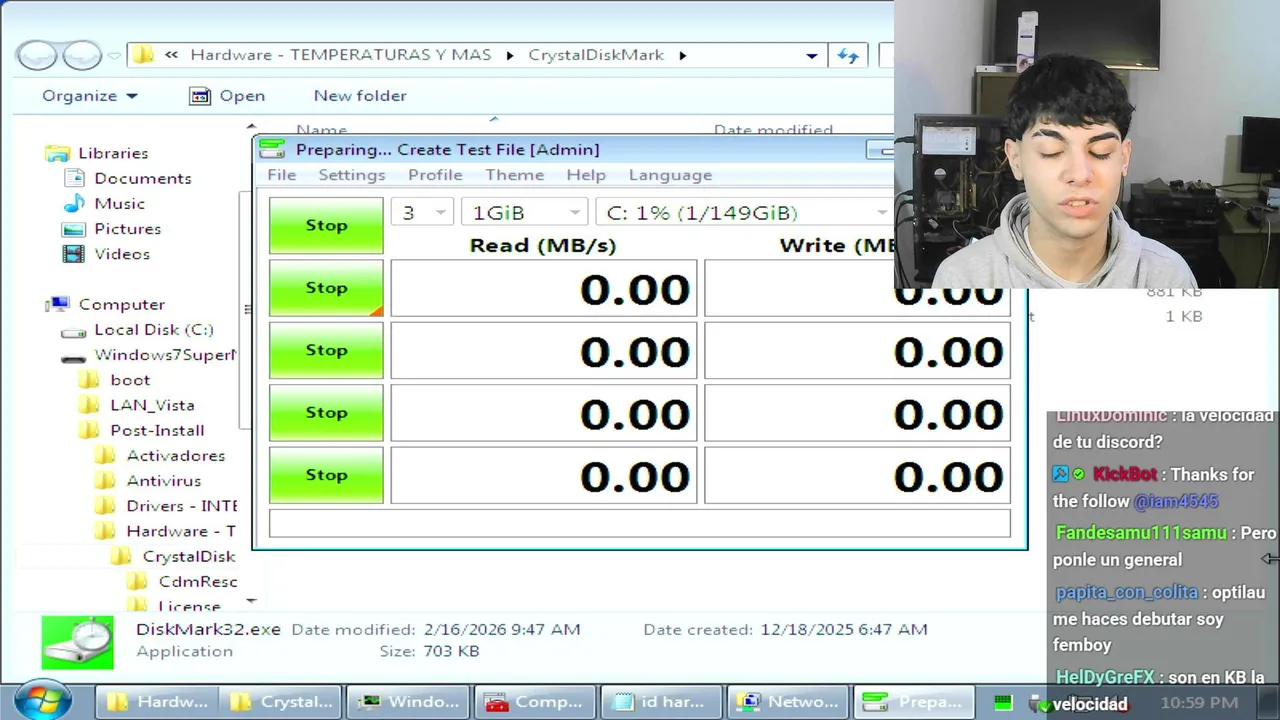Click the Hardware - TEMPERATURAS Y MAS breadcrumb
1280x720 pixels.
click(341, 55)
